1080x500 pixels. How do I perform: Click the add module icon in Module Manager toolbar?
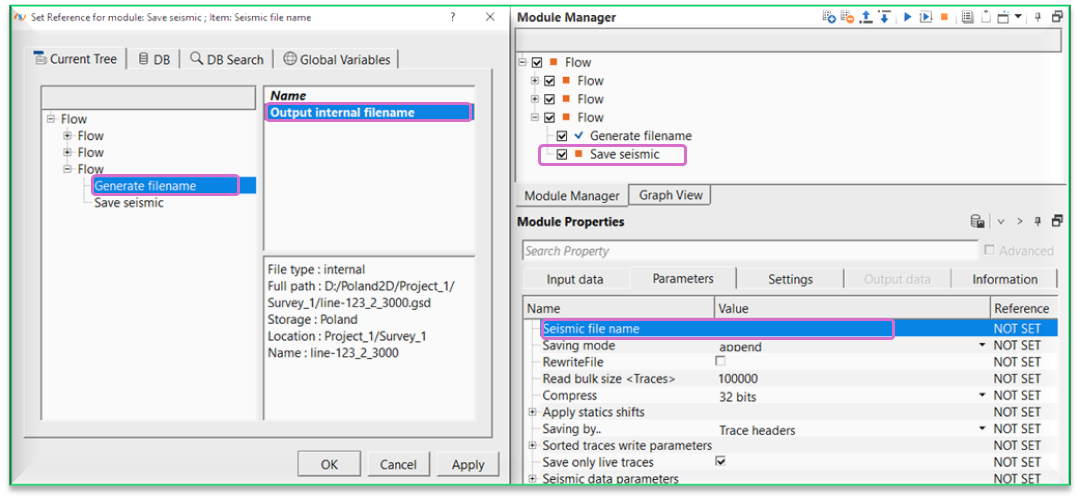click(x=829, y=17)
